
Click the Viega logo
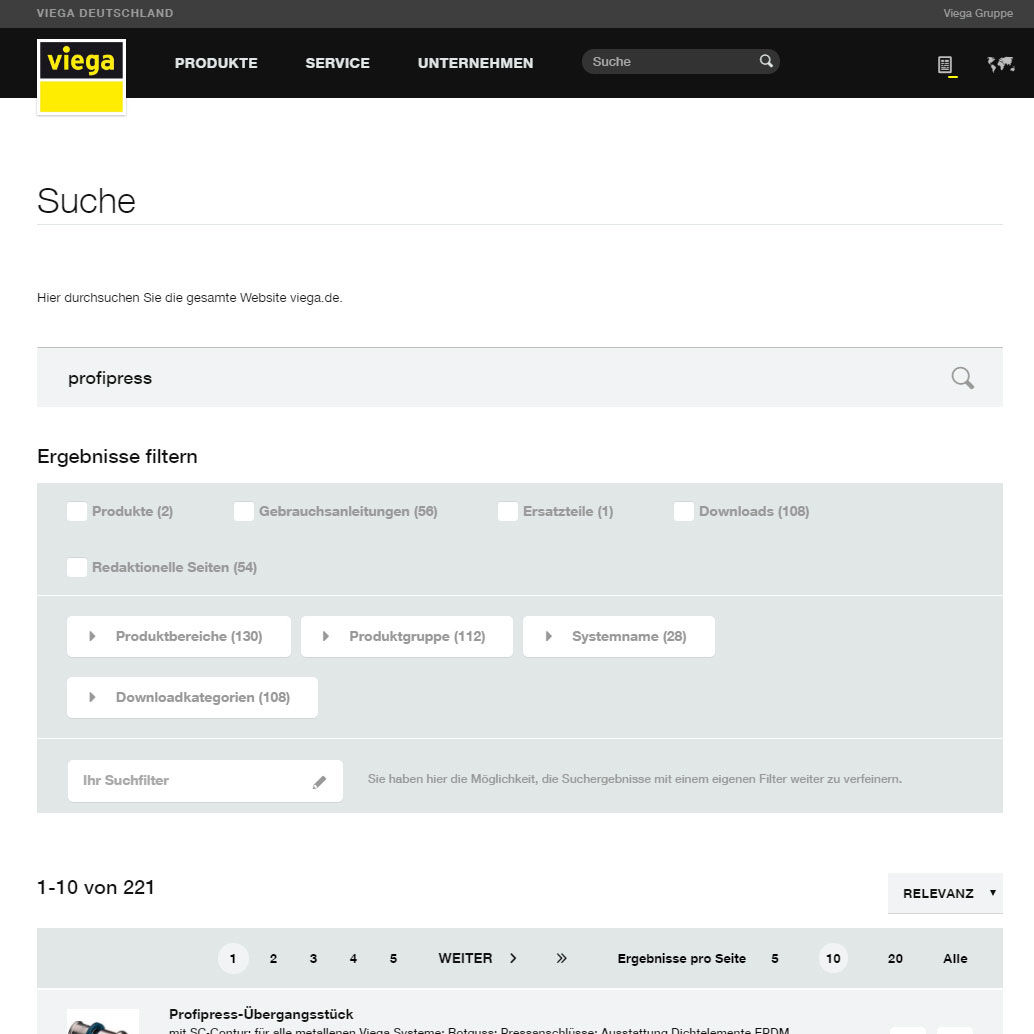coord(81,76)
